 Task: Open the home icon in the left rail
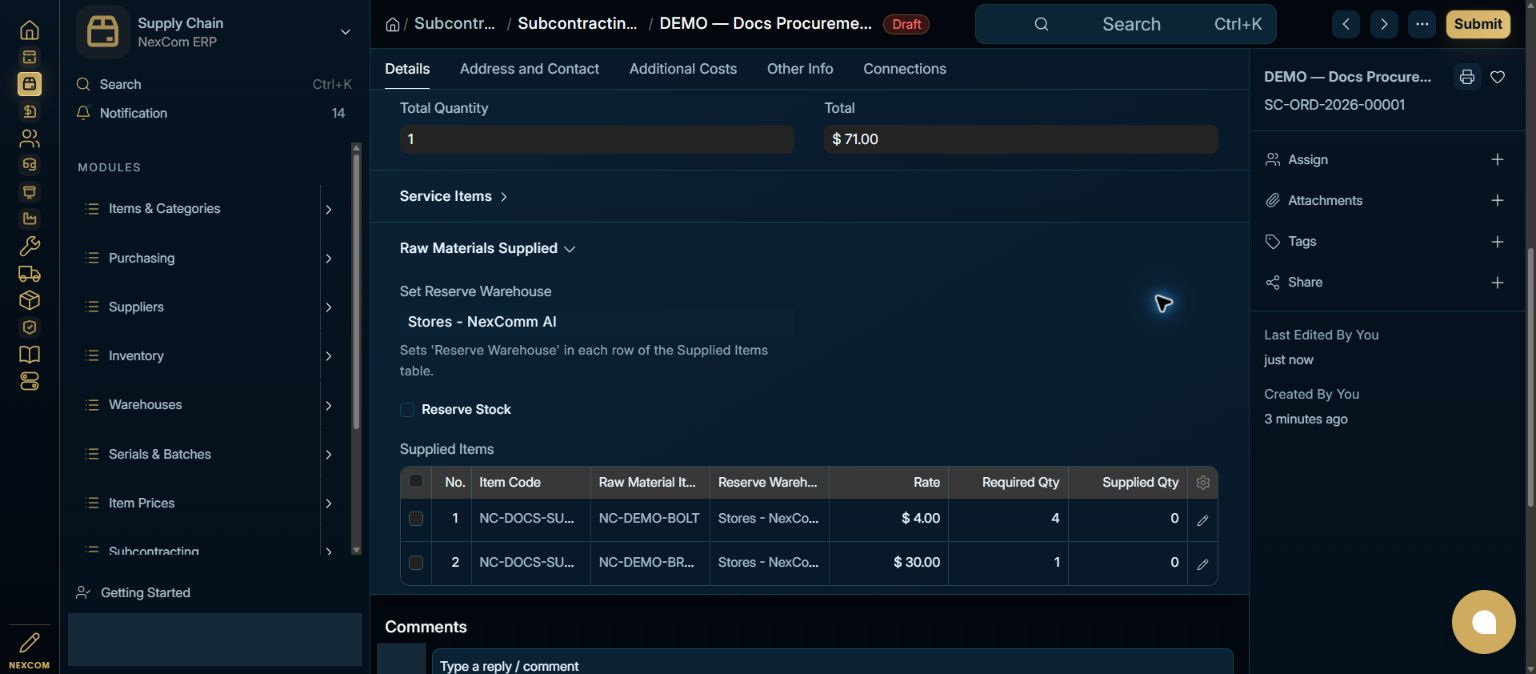click(x=29, y=30)
